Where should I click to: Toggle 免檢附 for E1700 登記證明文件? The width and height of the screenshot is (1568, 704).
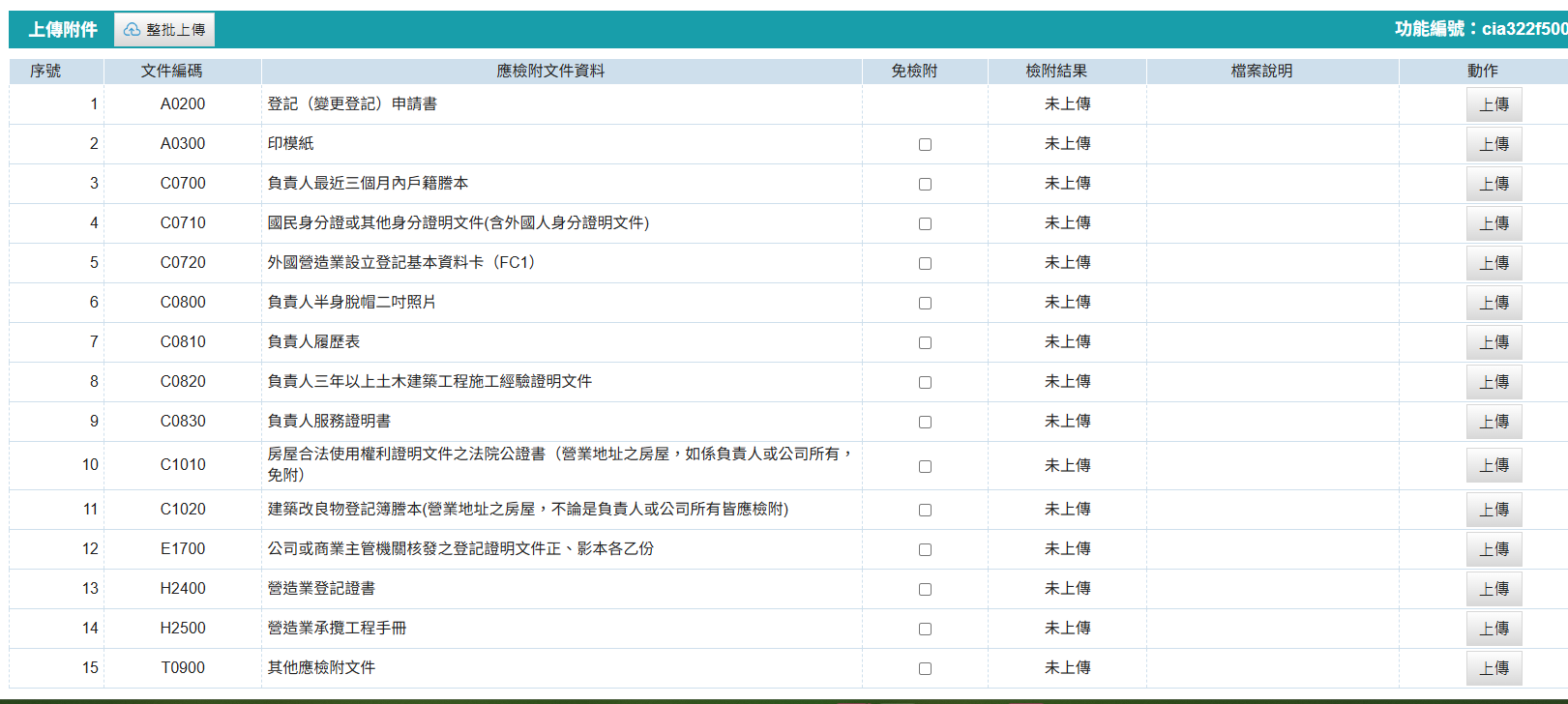coord(925,550)
